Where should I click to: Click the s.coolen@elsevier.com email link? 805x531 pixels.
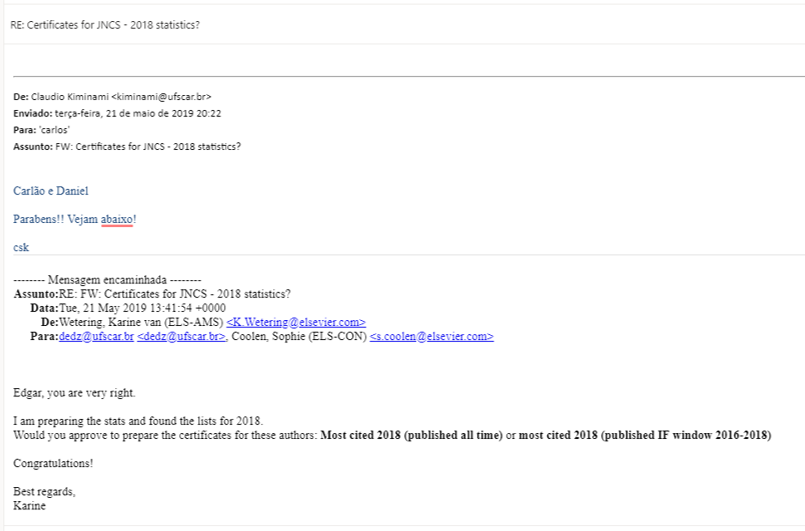pos(432,336)
